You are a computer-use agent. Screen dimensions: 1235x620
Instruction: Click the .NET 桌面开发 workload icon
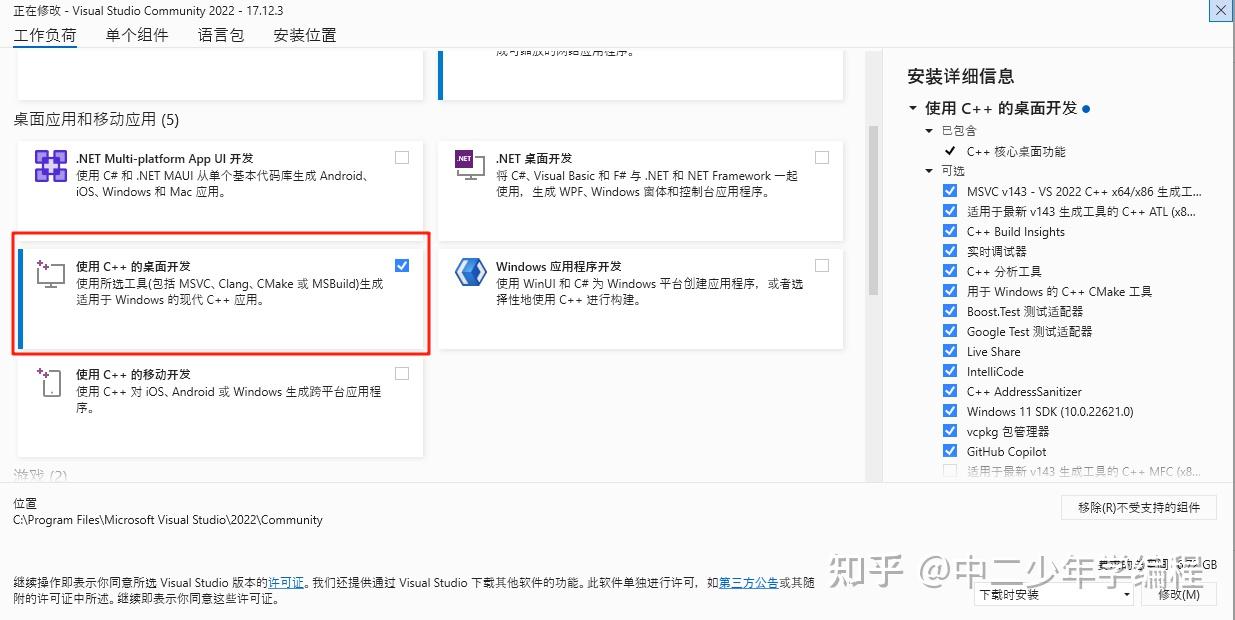pos(470,166)
